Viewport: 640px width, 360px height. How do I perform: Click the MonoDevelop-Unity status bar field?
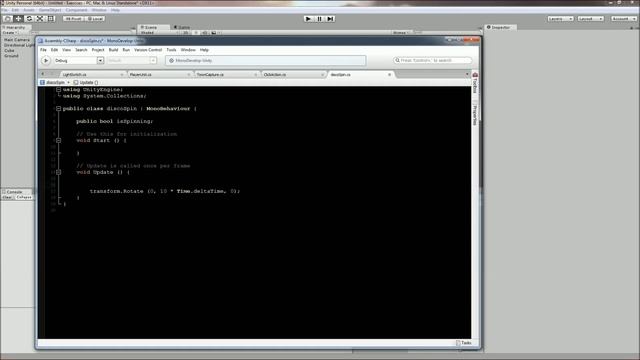click(x=265, y=60)
